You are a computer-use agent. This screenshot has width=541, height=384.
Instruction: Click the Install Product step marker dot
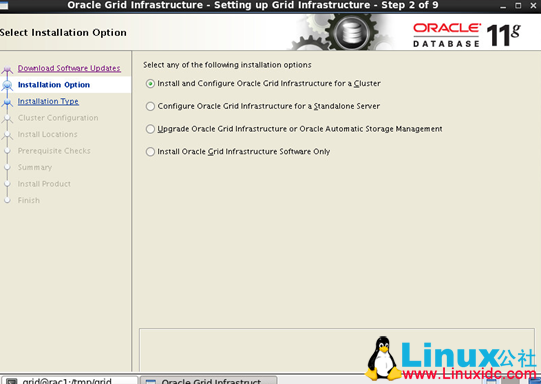[8, 184]
